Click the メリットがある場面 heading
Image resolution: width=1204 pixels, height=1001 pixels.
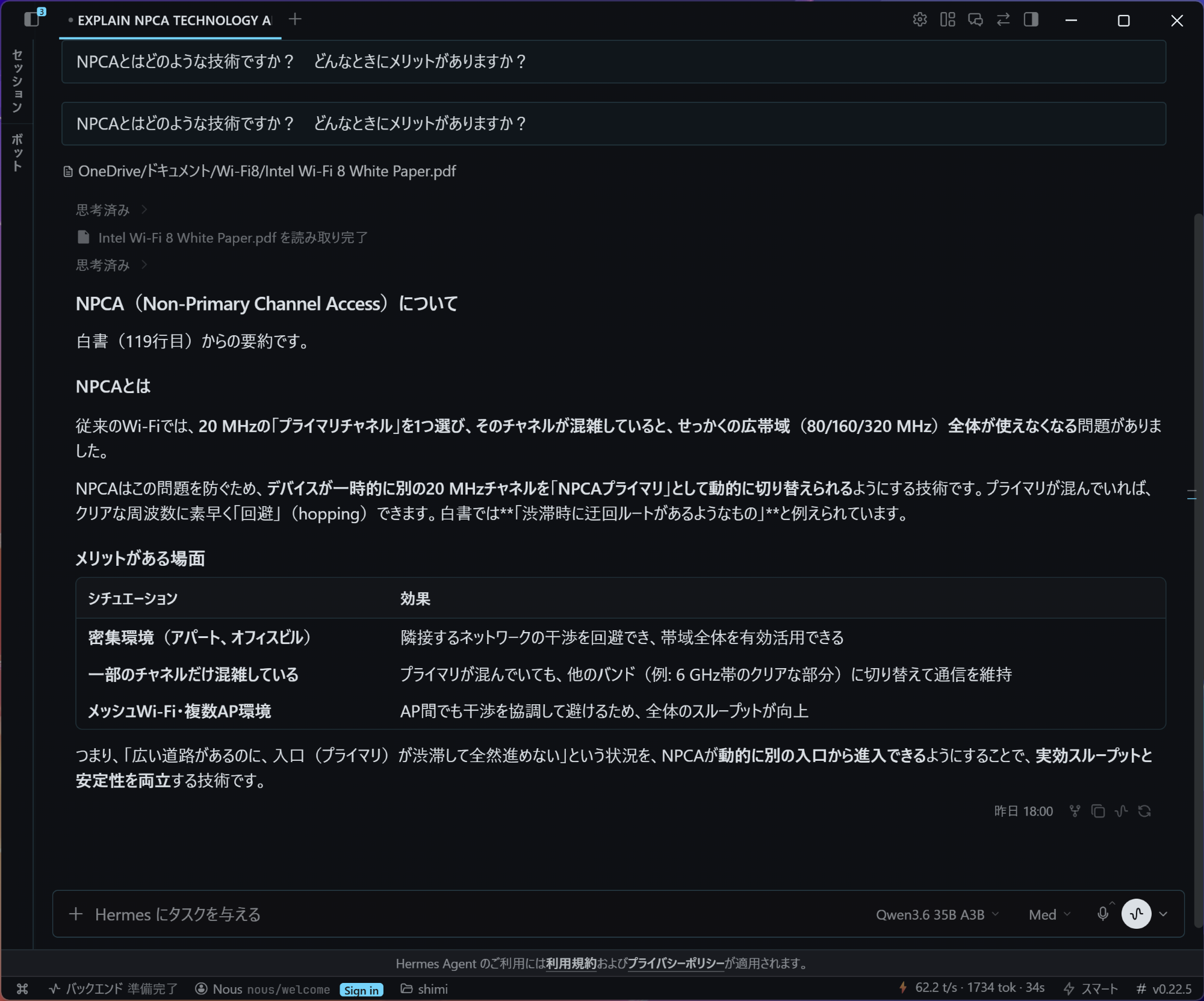(x=140, y=558)
